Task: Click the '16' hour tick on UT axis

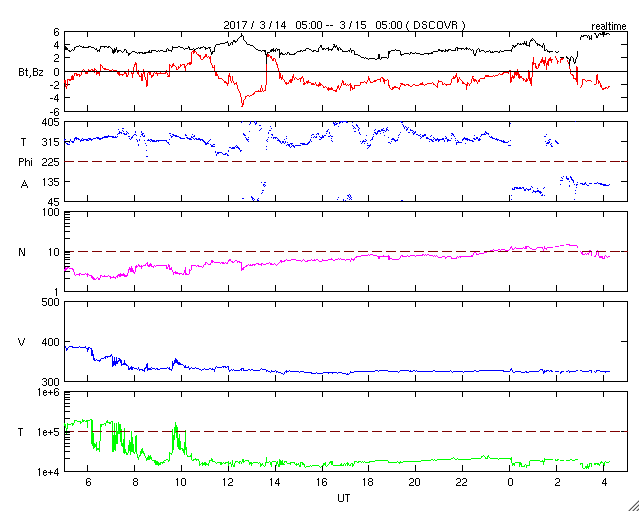Action: click(322, 482)
